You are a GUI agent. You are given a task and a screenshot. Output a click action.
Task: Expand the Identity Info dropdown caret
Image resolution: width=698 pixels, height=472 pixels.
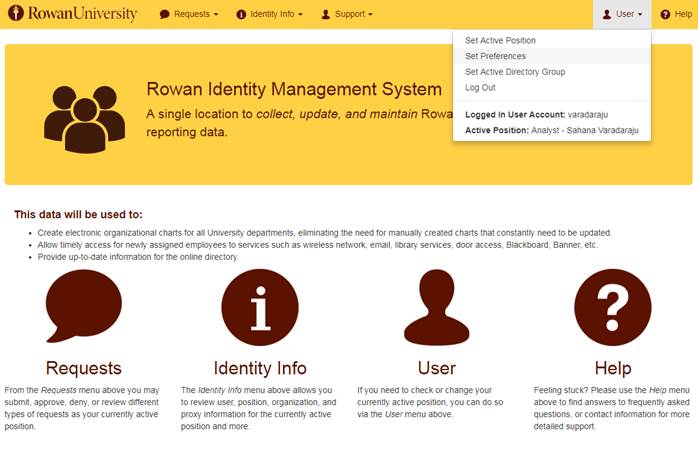pos(300,14)
